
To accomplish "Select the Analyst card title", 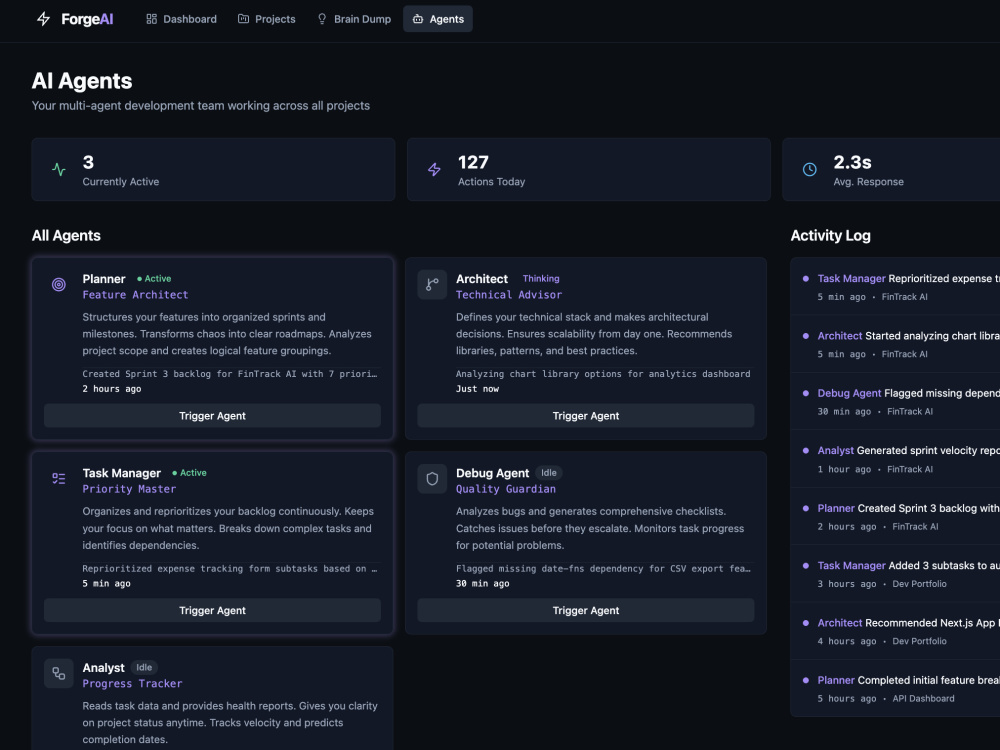I will [103, 668].
